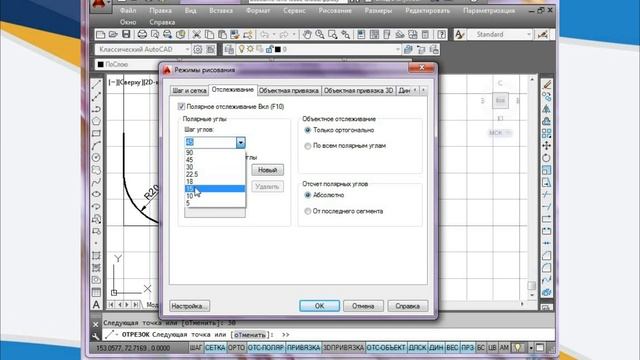Activate the Pan hand tool
Viewport: 640px width, 360px height.
coord(307,35)
